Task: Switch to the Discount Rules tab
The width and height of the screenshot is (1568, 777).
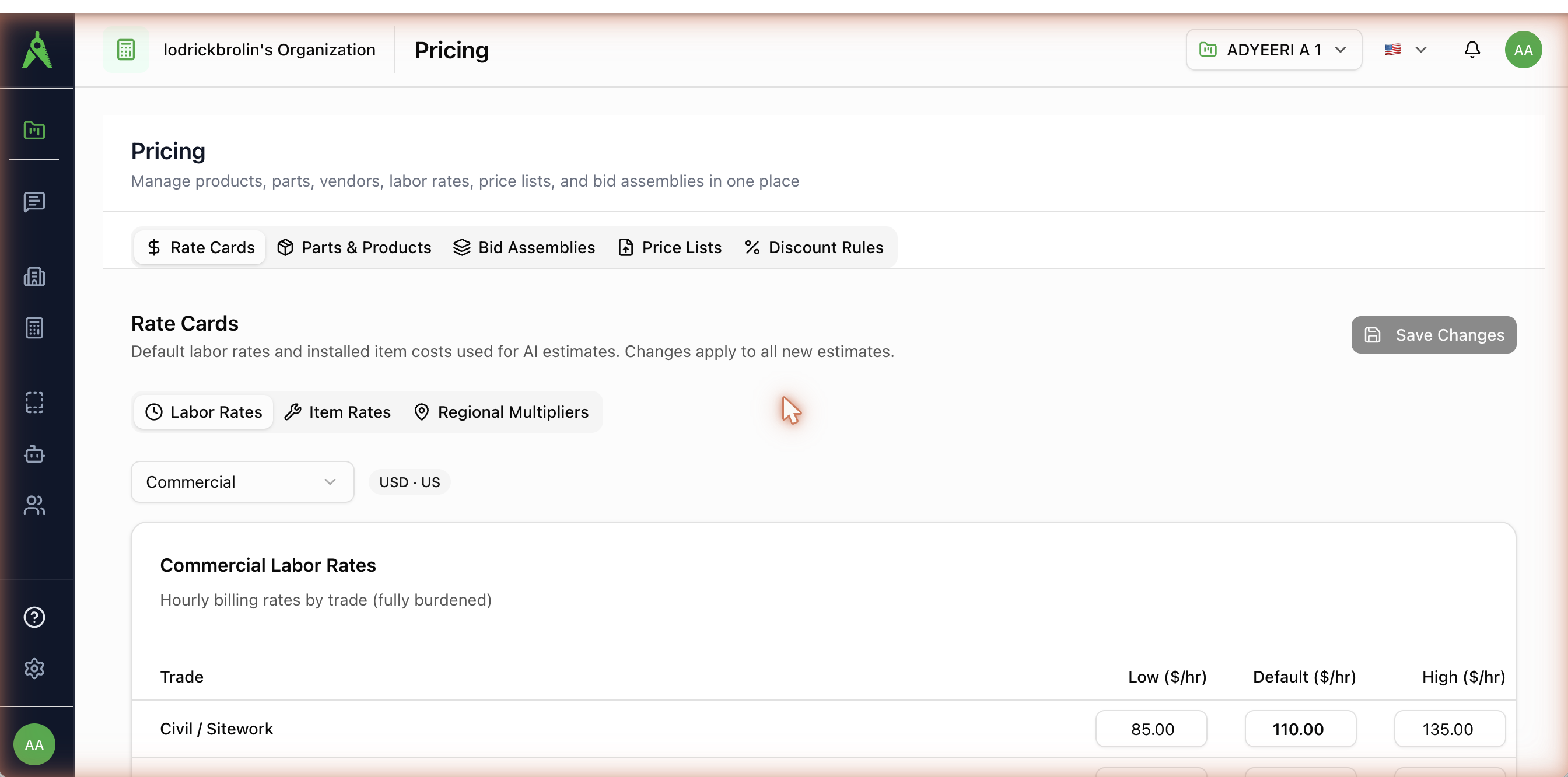Action: [814, 248]
